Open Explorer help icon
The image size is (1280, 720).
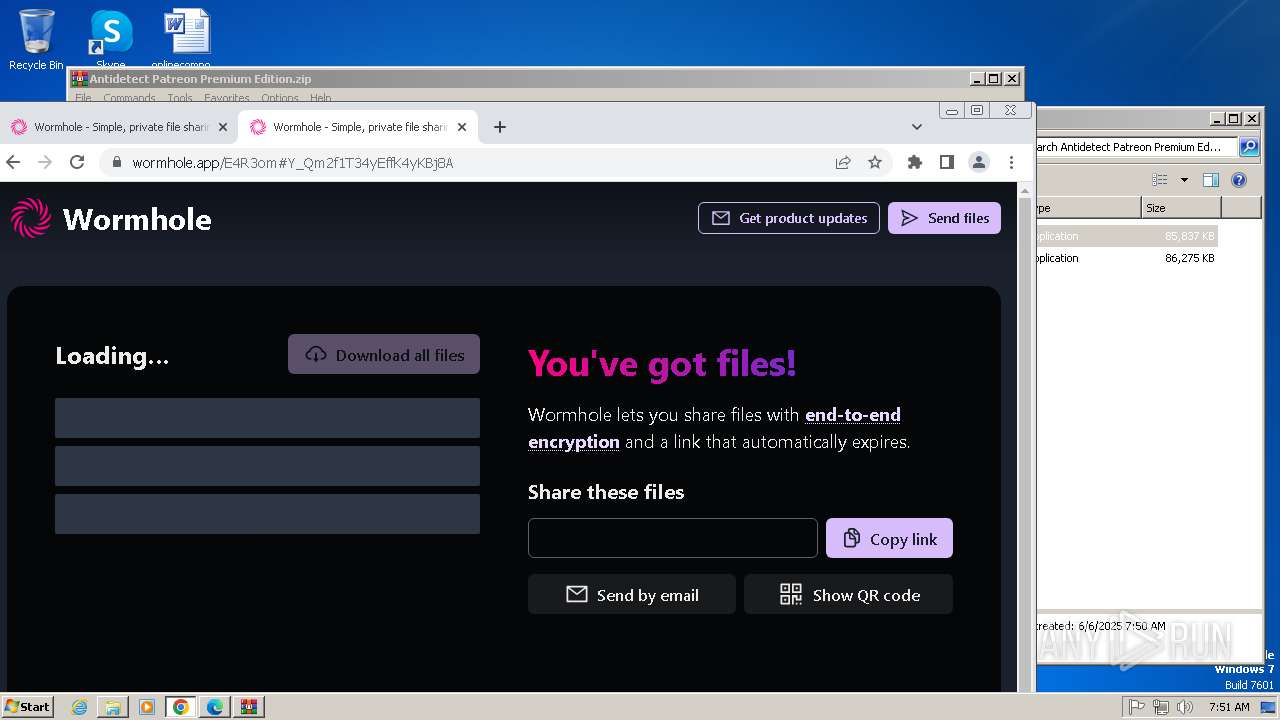(1239, 180)
